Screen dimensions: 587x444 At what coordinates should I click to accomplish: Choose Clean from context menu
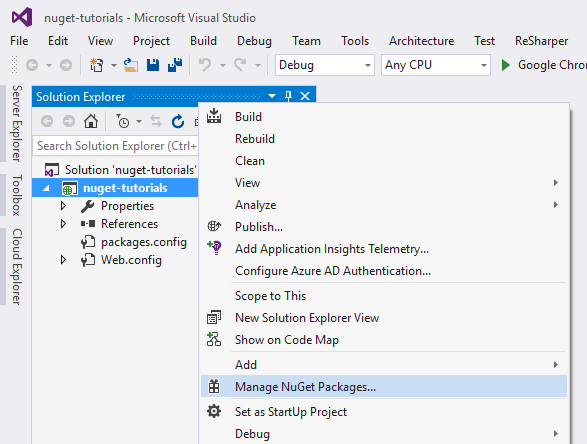click(384, 161)
